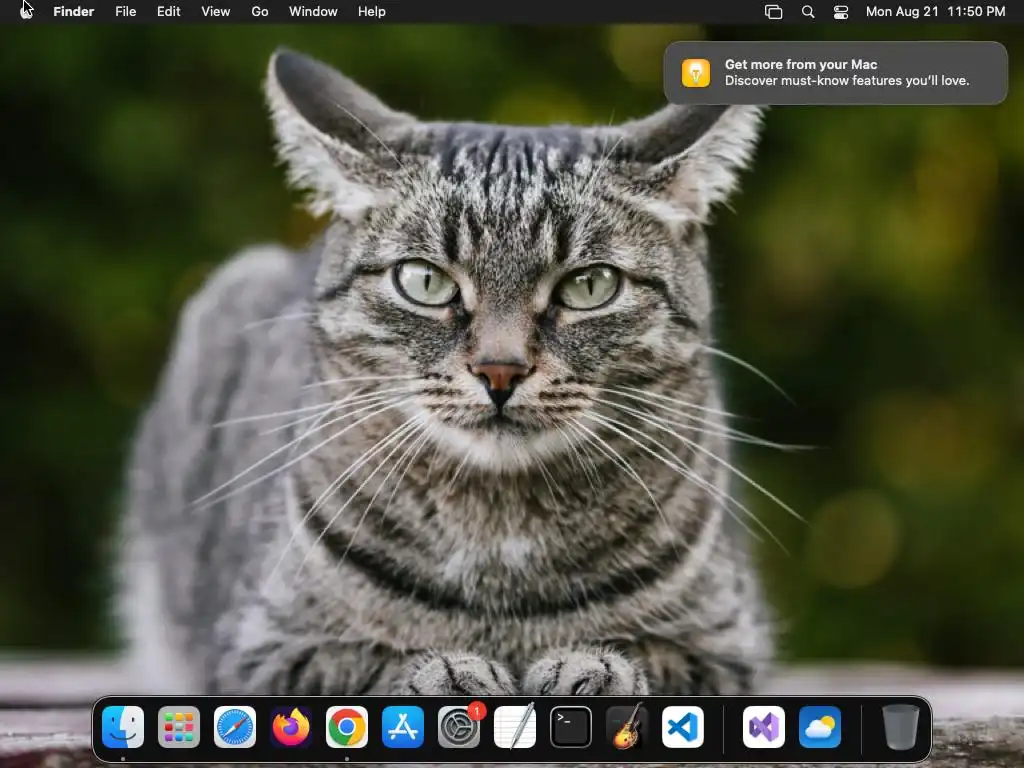
Task: Open Spotlight search magnifier
Action: (808, 12)
